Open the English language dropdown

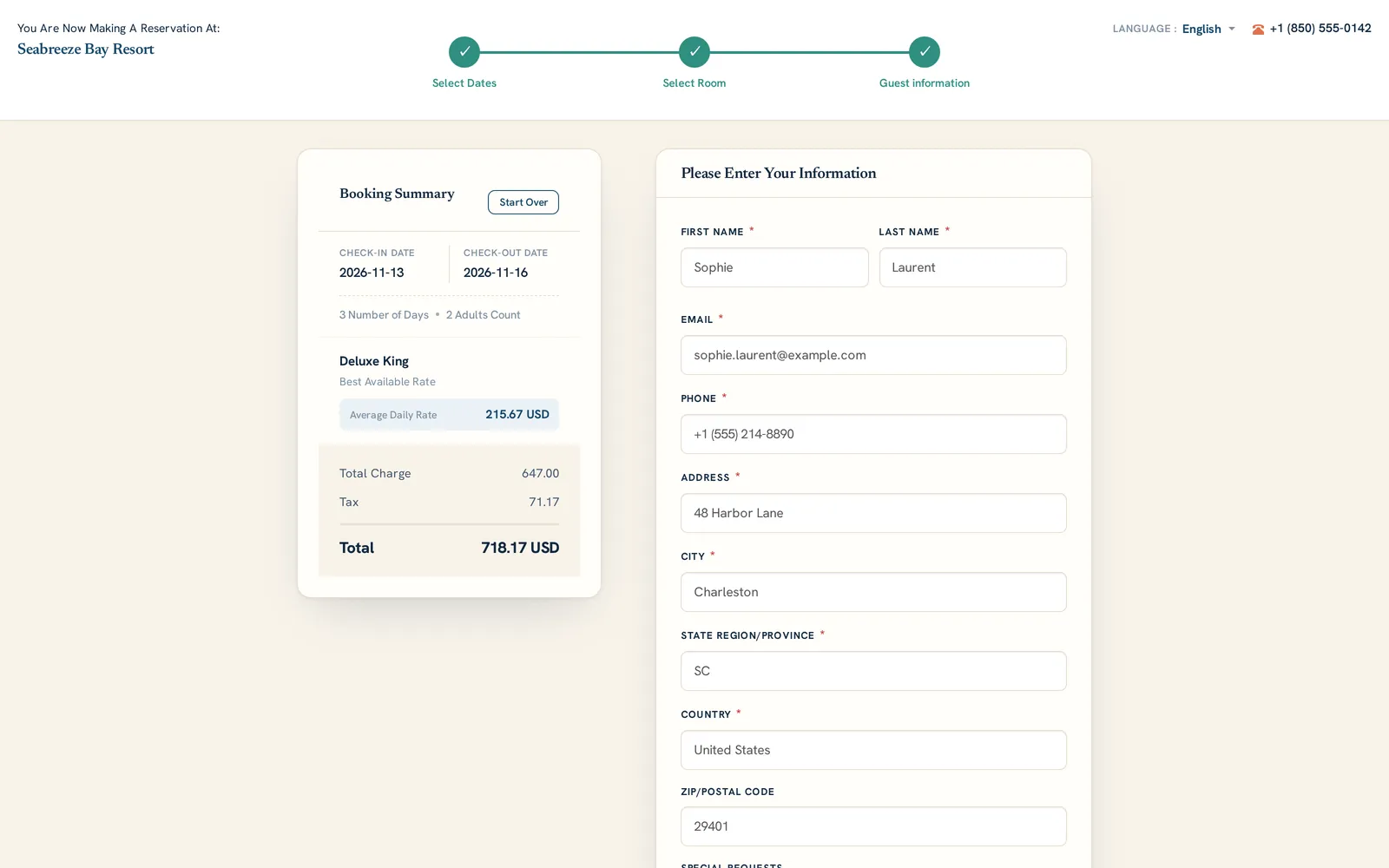click(x=1208, y=29)
